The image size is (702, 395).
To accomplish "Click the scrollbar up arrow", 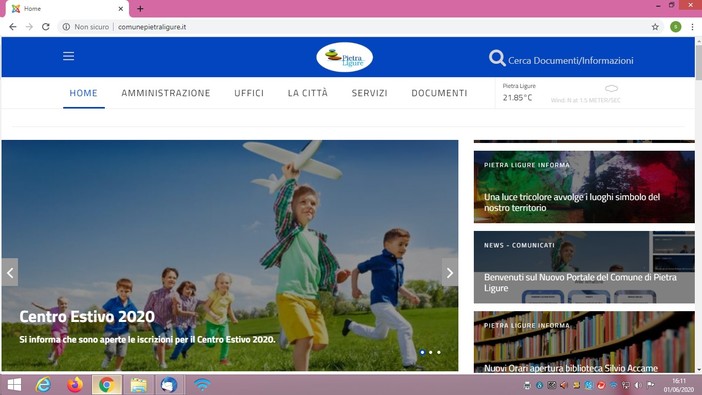I will coord(698,41).
